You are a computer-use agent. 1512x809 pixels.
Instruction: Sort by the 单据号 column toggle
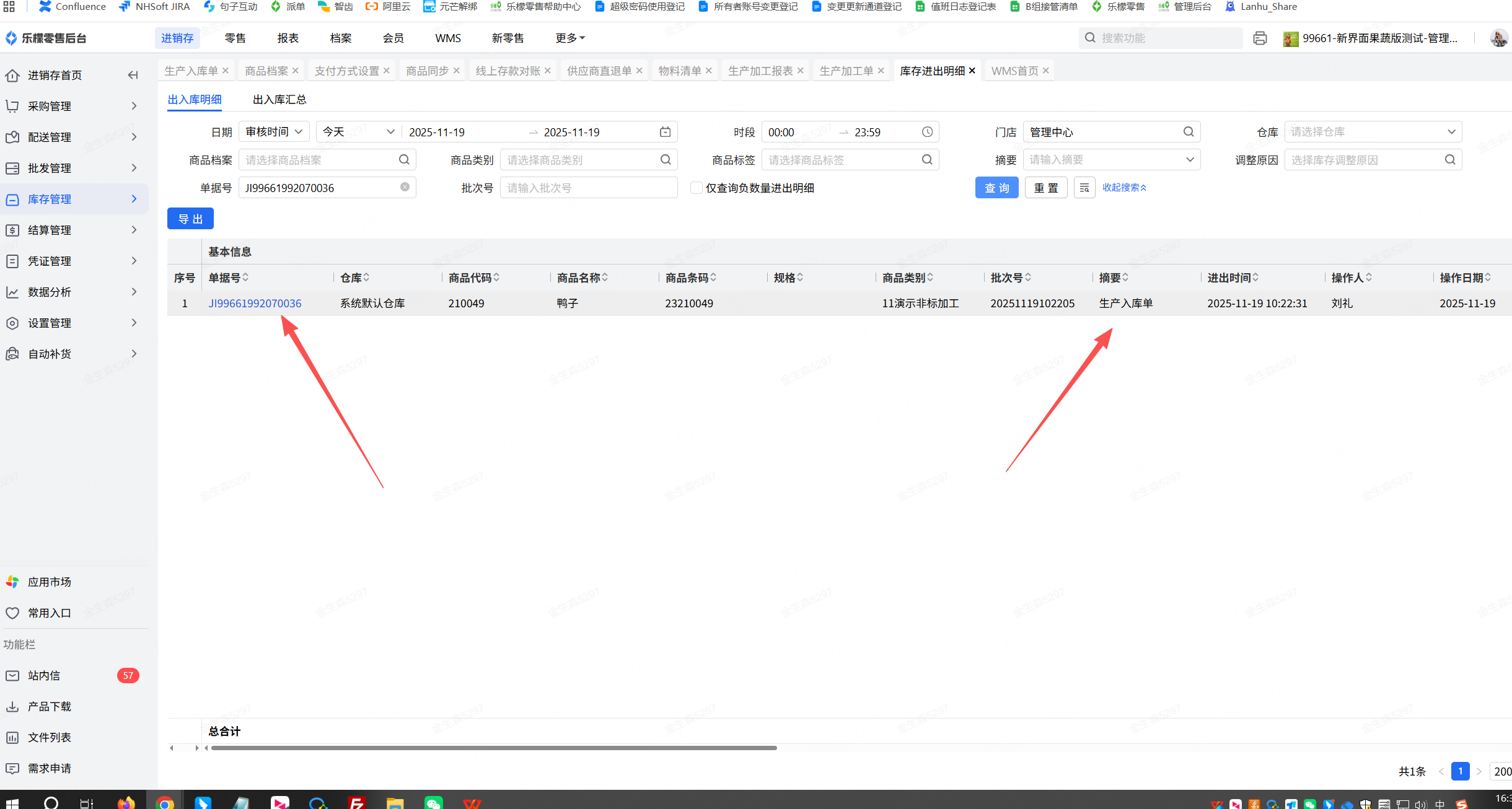pyautogui.click(x=246, y=278)
